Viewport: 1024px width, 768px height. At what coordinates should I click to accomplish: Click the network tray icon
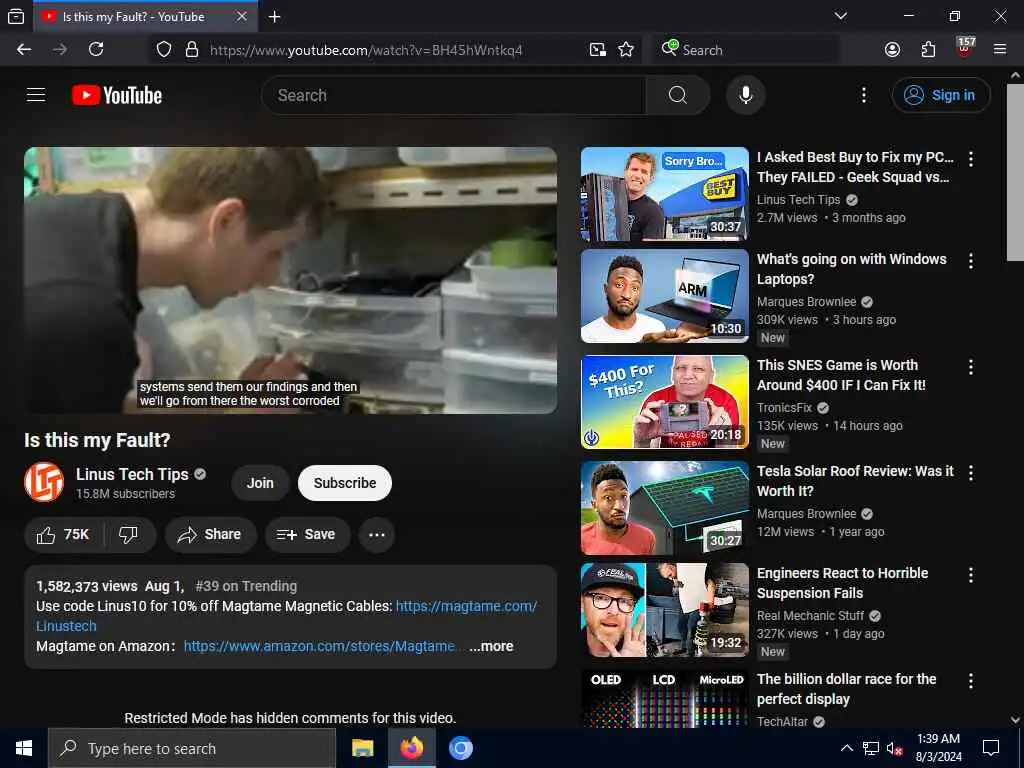pos(871,748)
